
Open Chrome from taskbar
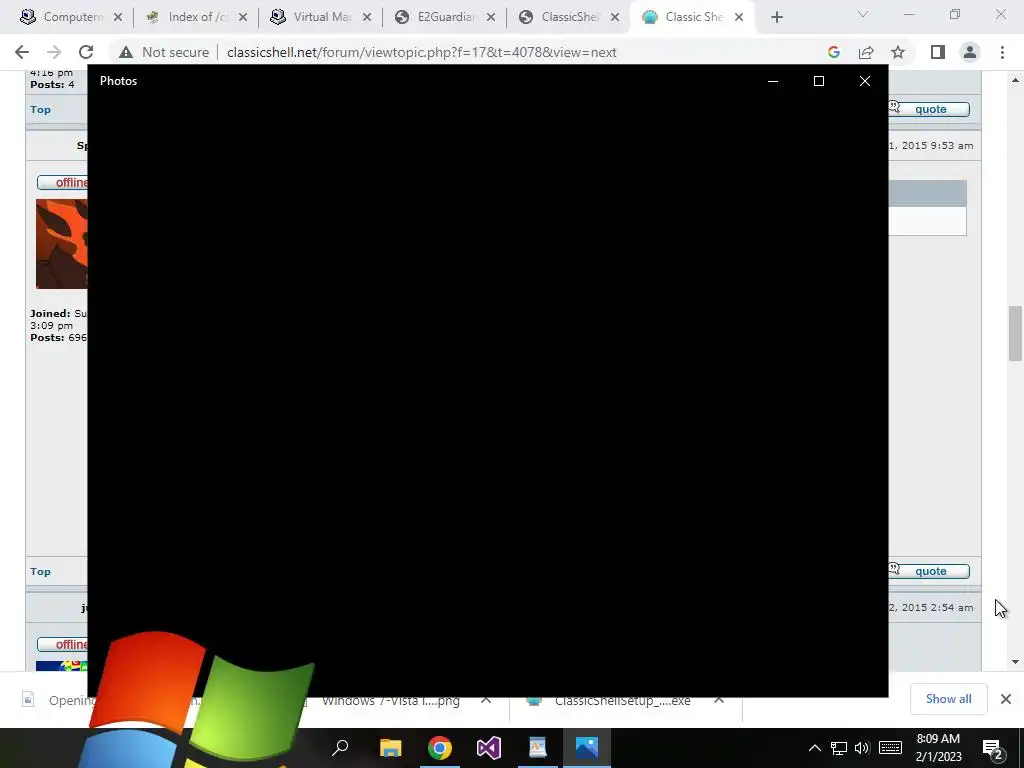tap(440, 748)
